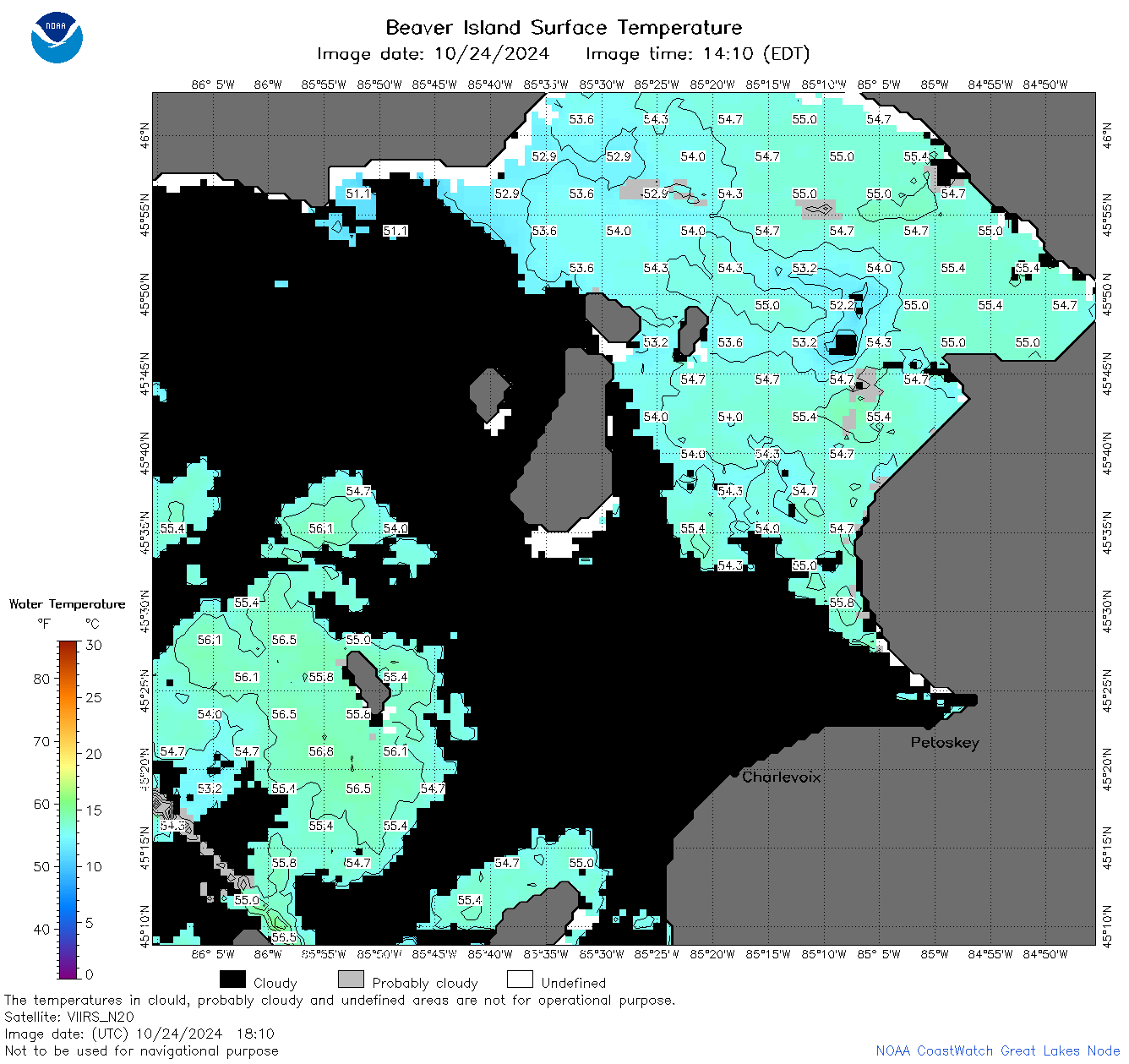Click the Not to be used for navigational purpose note

tap(141, 1051)
